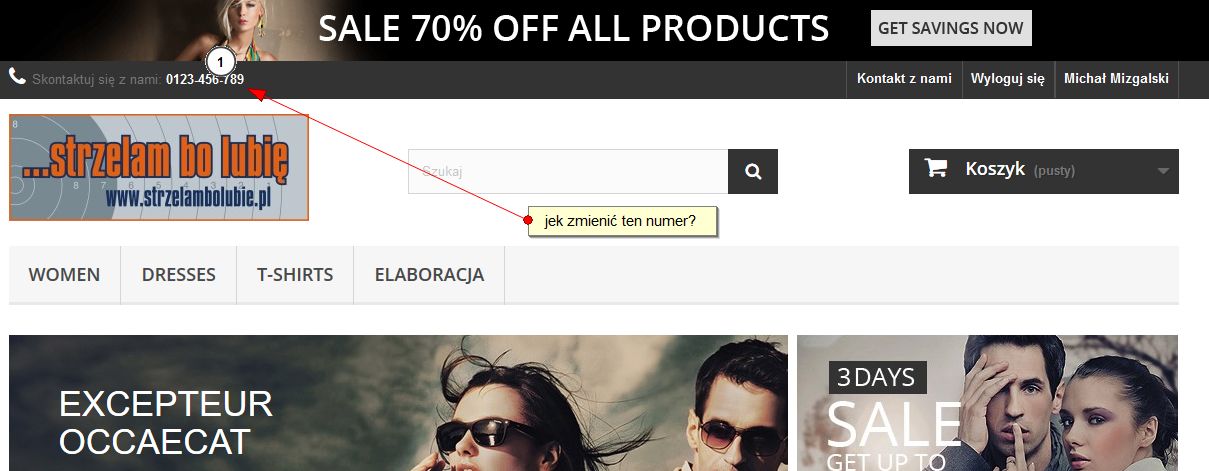This screenshot has height=471, width=1209.
Task: Click the phone number 0123-456-789
Action: tap(205, 79)
